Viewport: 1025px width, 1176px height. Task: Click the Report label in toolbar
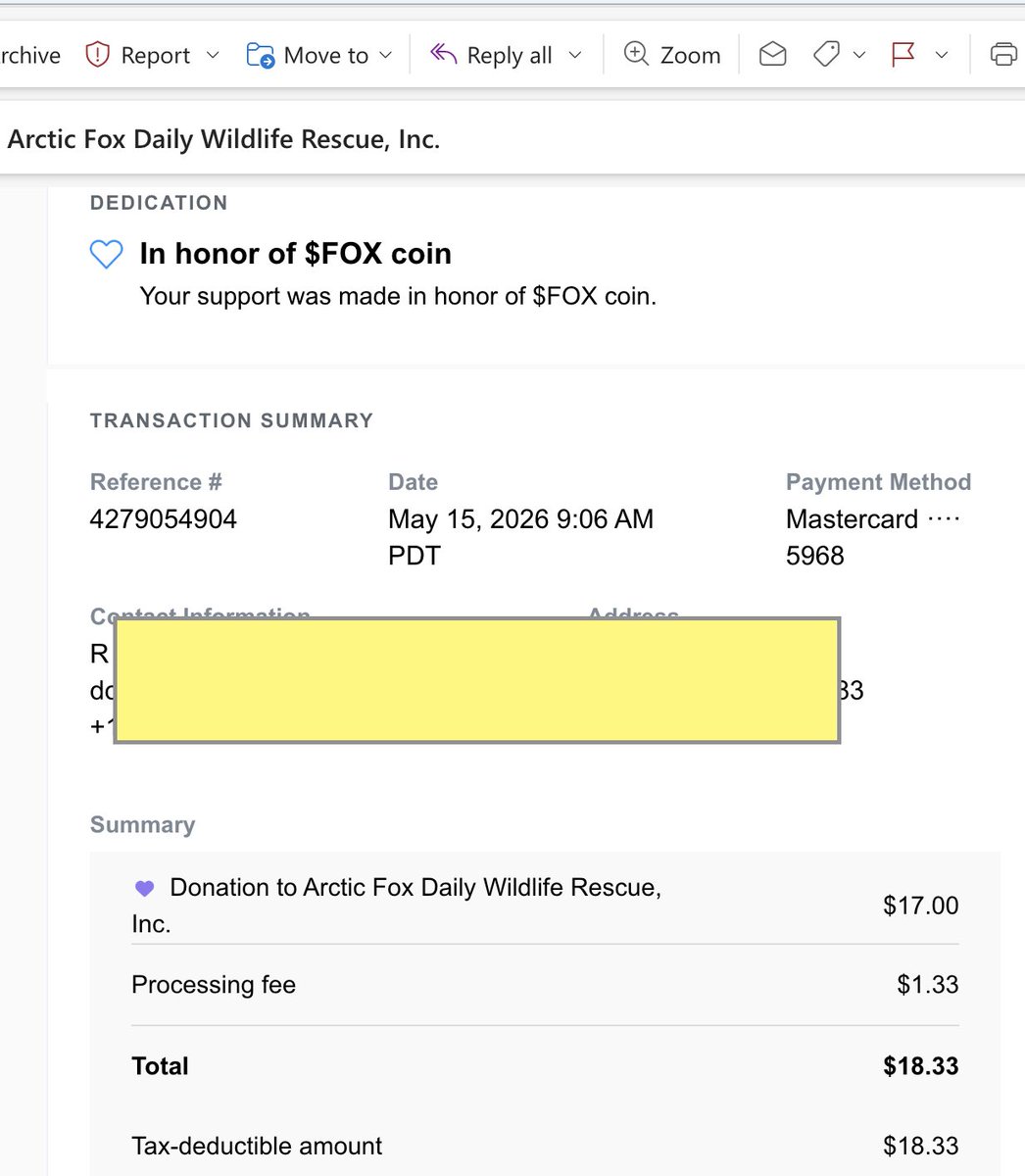[156, 56]
